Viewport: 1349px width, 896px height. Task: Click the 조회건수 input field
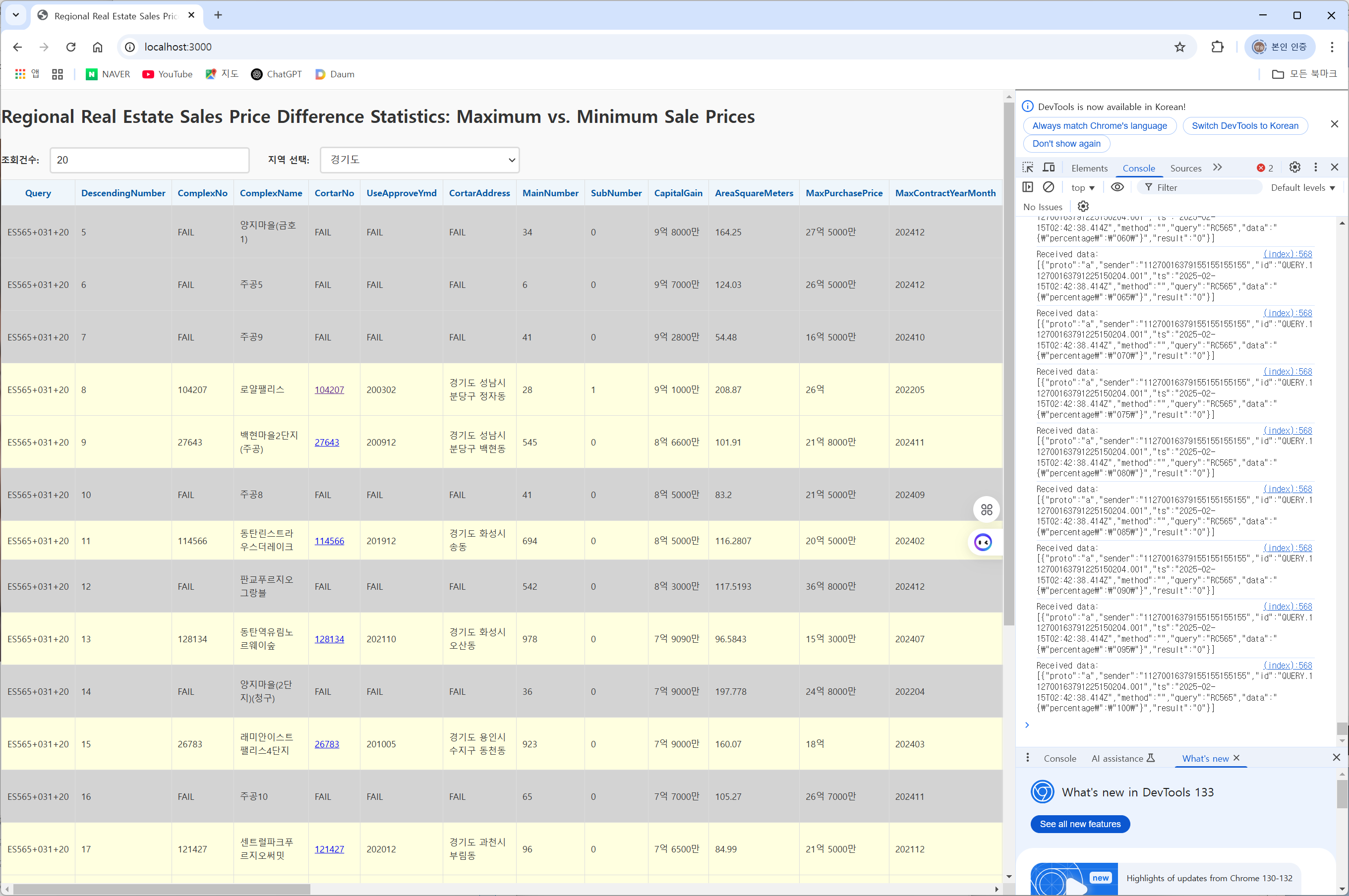click(x=150, y=160)
